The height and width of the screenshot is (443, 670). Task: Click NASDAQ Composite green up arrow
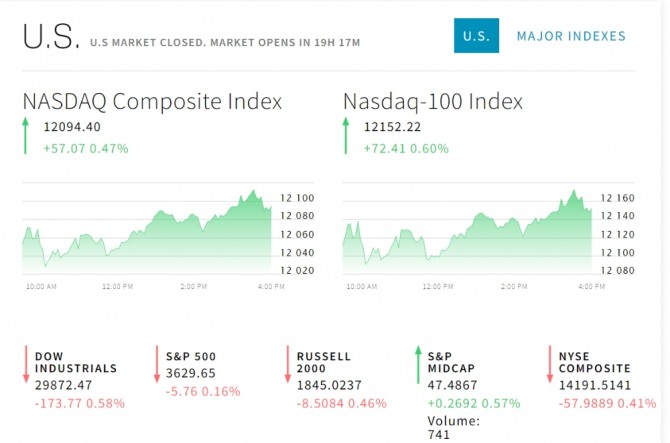pyautogui.click(x=26, y=136)
